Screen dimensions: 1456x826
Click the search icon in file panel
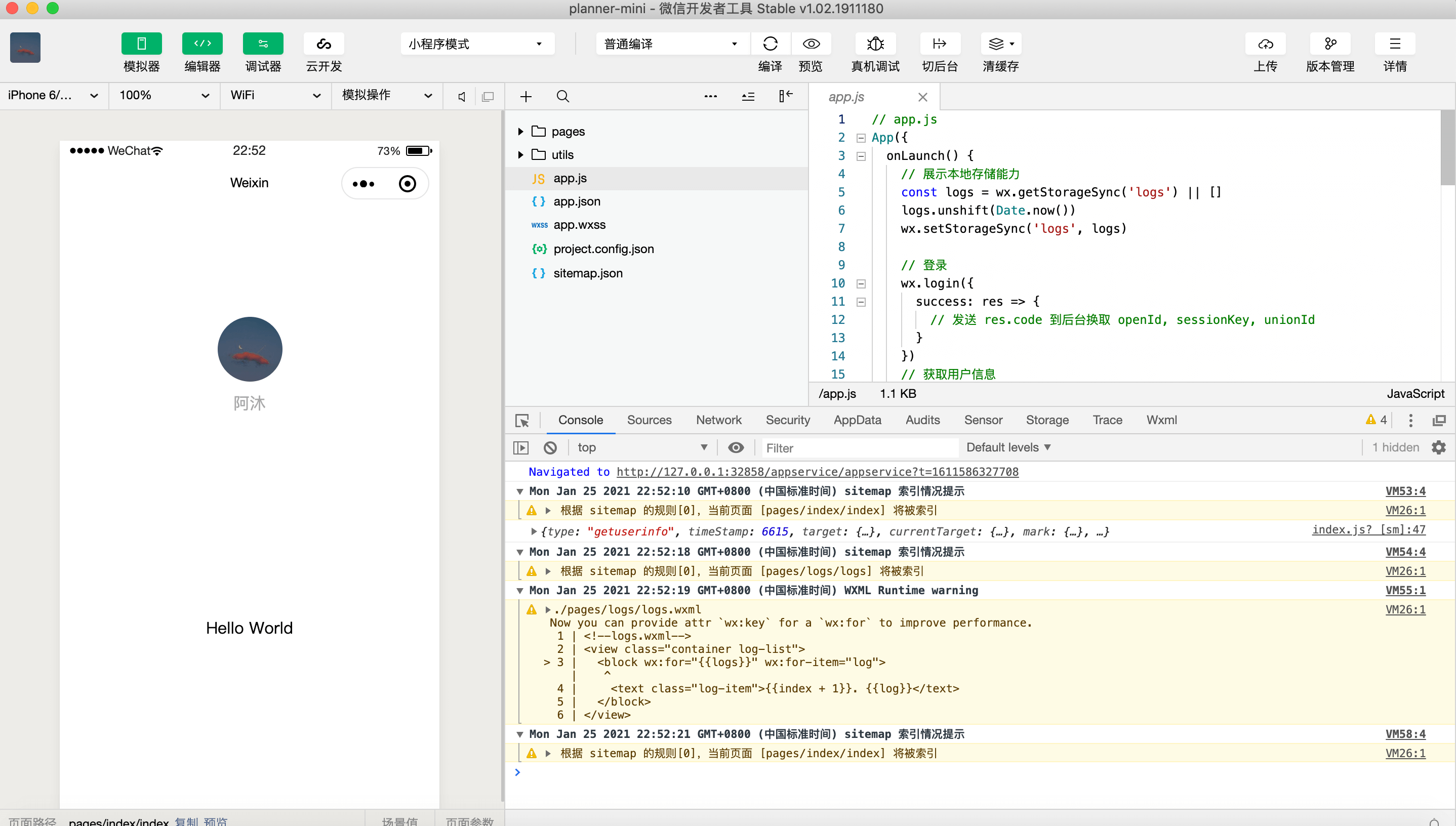click(562, 97)
